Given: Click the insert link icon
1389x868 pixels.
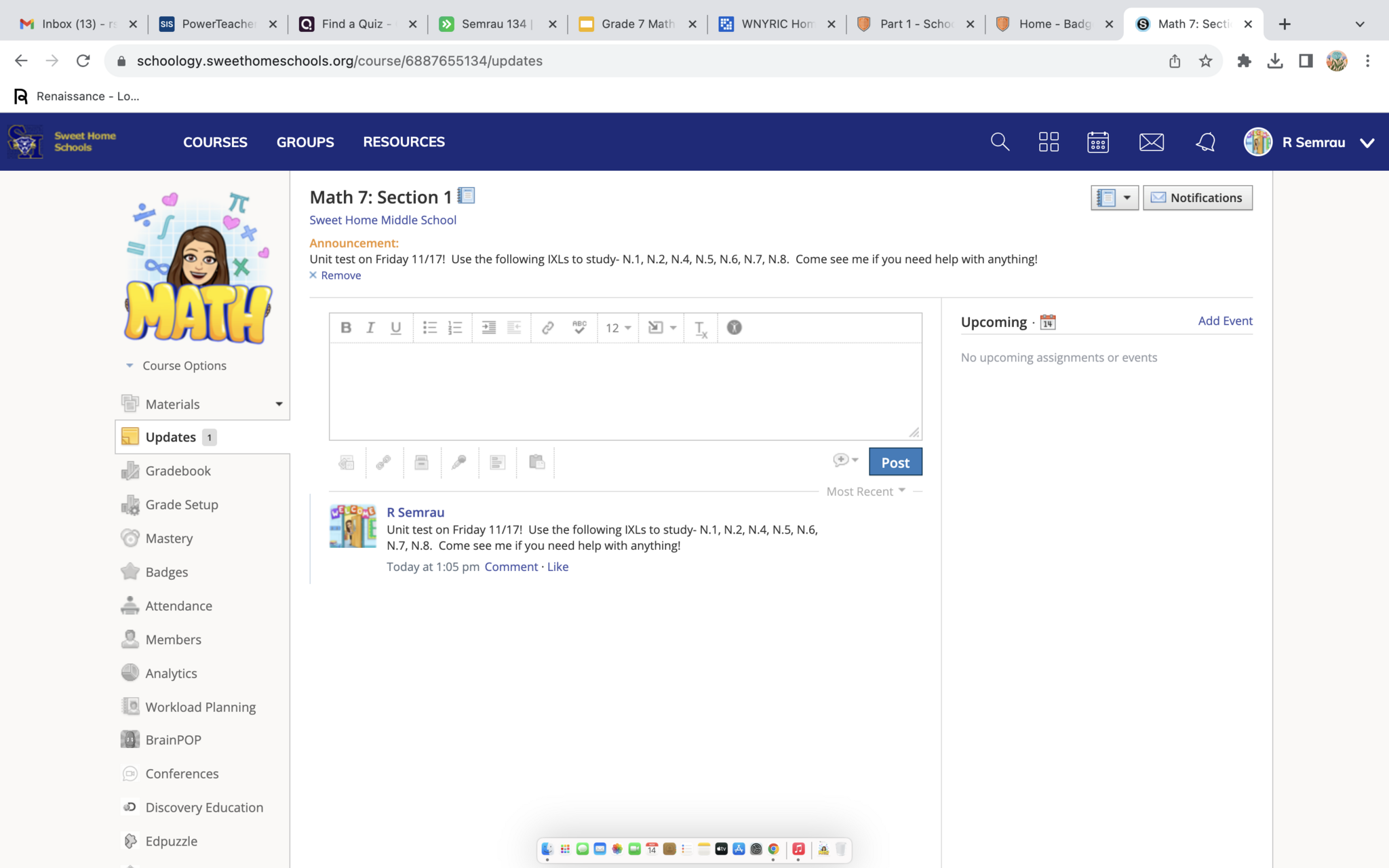Looking at the screenshot, I should 547,328.
